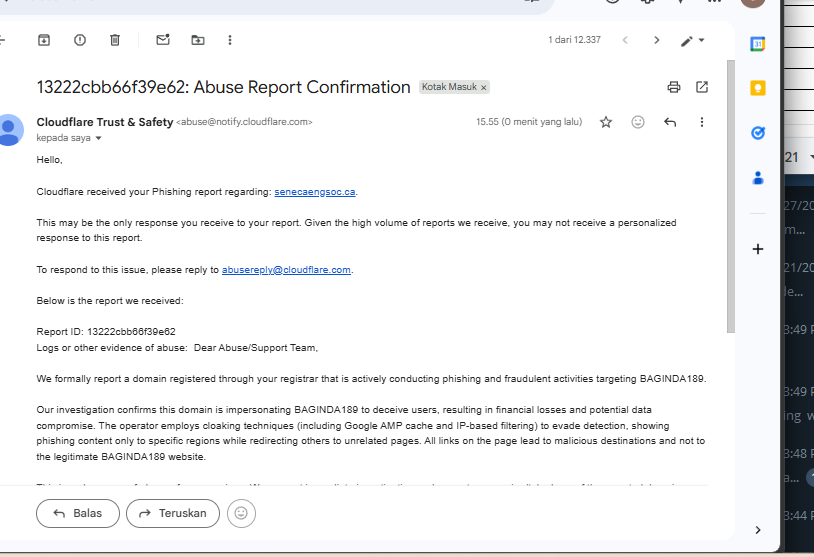This screenshot has width=814, height=557.
Task: Open Google Tasks in the side panel
Action: pyautogui.click(x=758, y=133)
